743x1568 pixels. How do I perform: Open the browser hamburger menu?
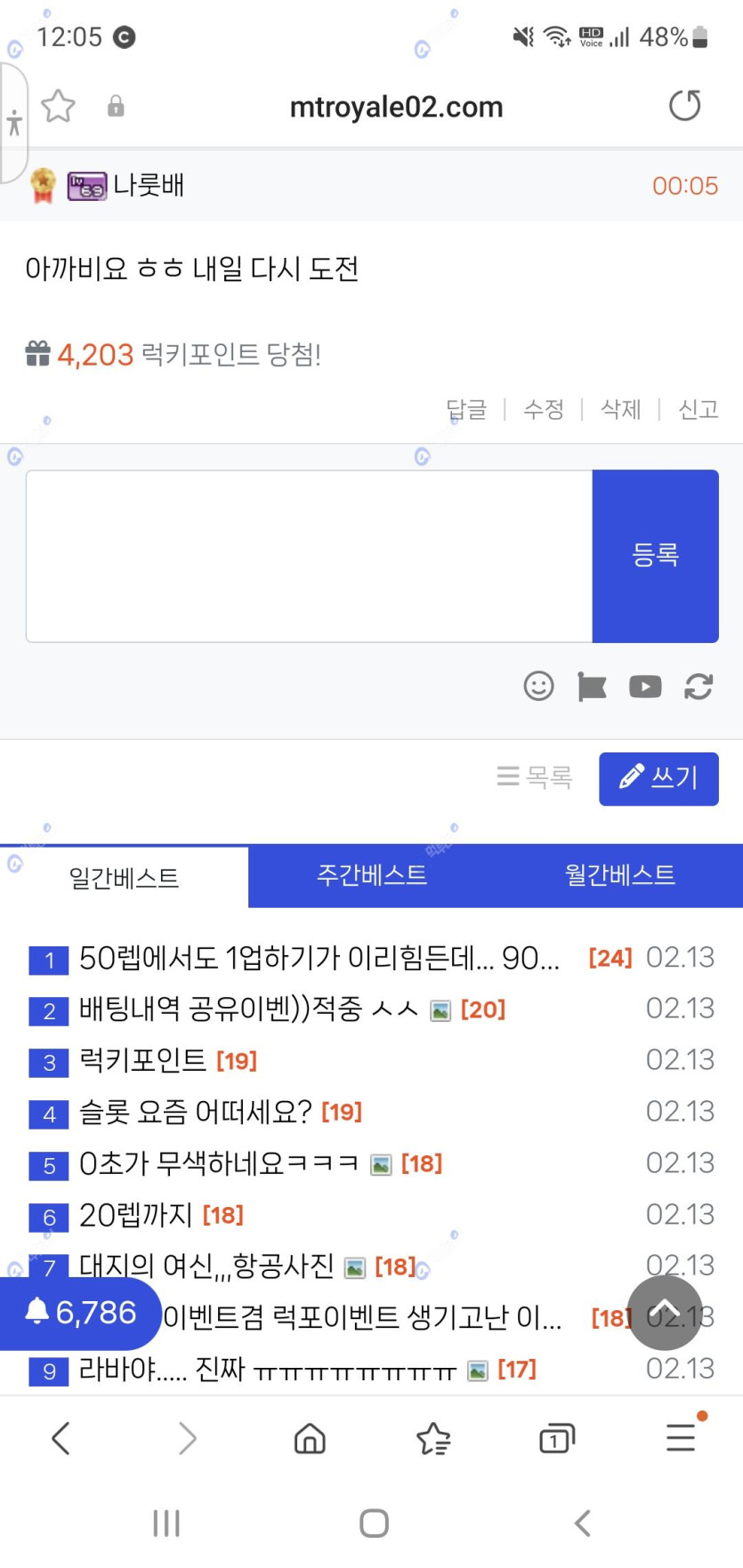[x=681, y=1437]
